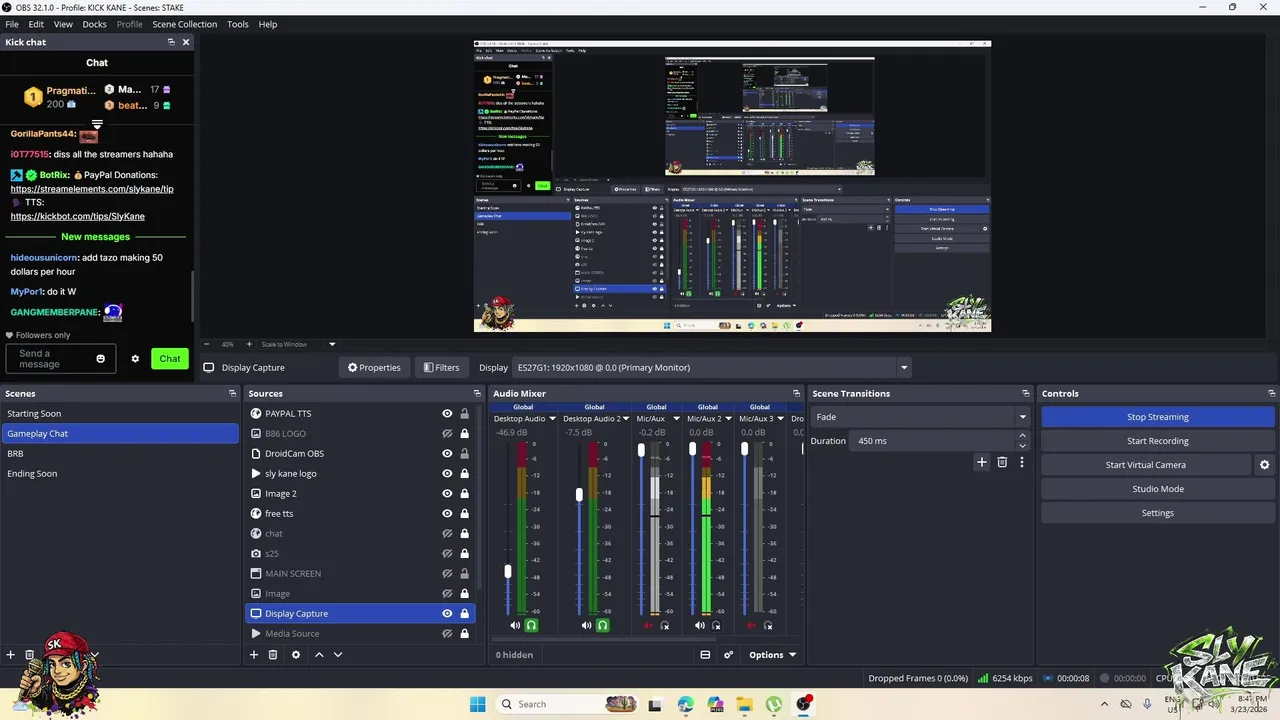Viewport: 1280px width, 720px height.
Task: Hide the sly kane logo source
Action: 447,473
